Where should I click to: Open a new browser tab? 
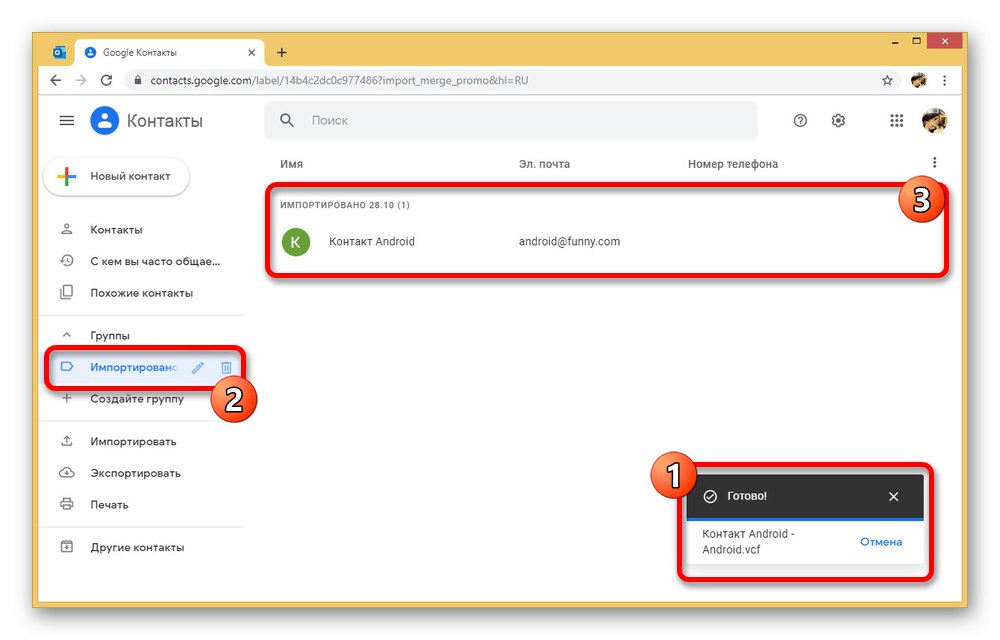[x=282, y=52]
